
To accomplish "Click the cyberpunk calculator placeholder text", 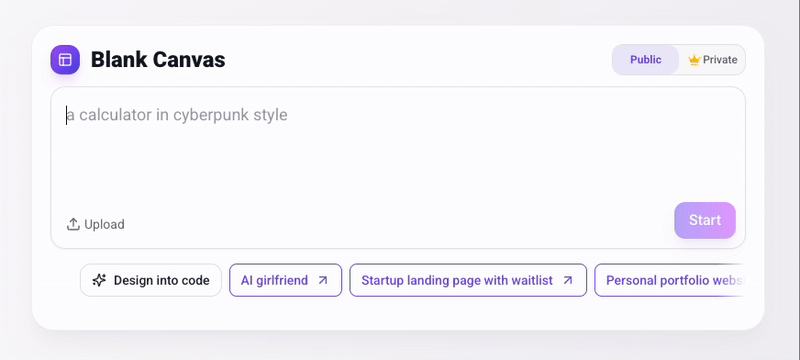I will (177, 115).
